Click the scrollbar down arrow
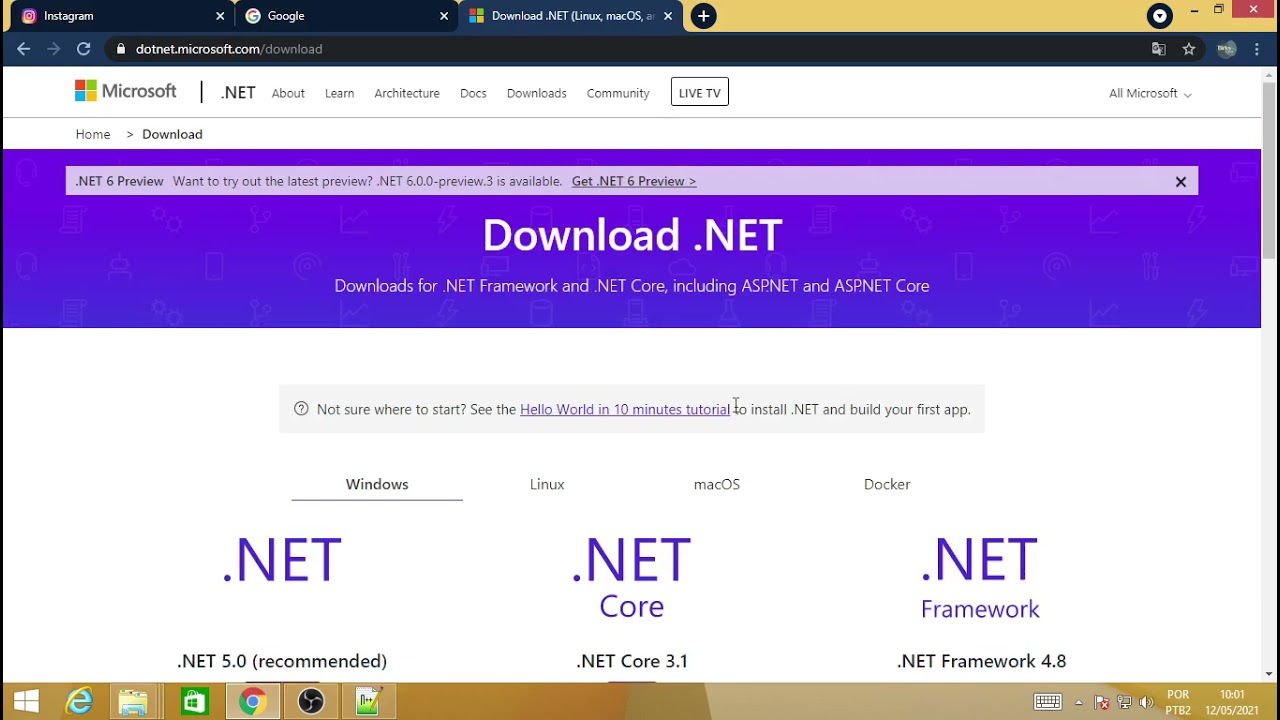This screenshot has height=720, width=1280. (1270, 673)
